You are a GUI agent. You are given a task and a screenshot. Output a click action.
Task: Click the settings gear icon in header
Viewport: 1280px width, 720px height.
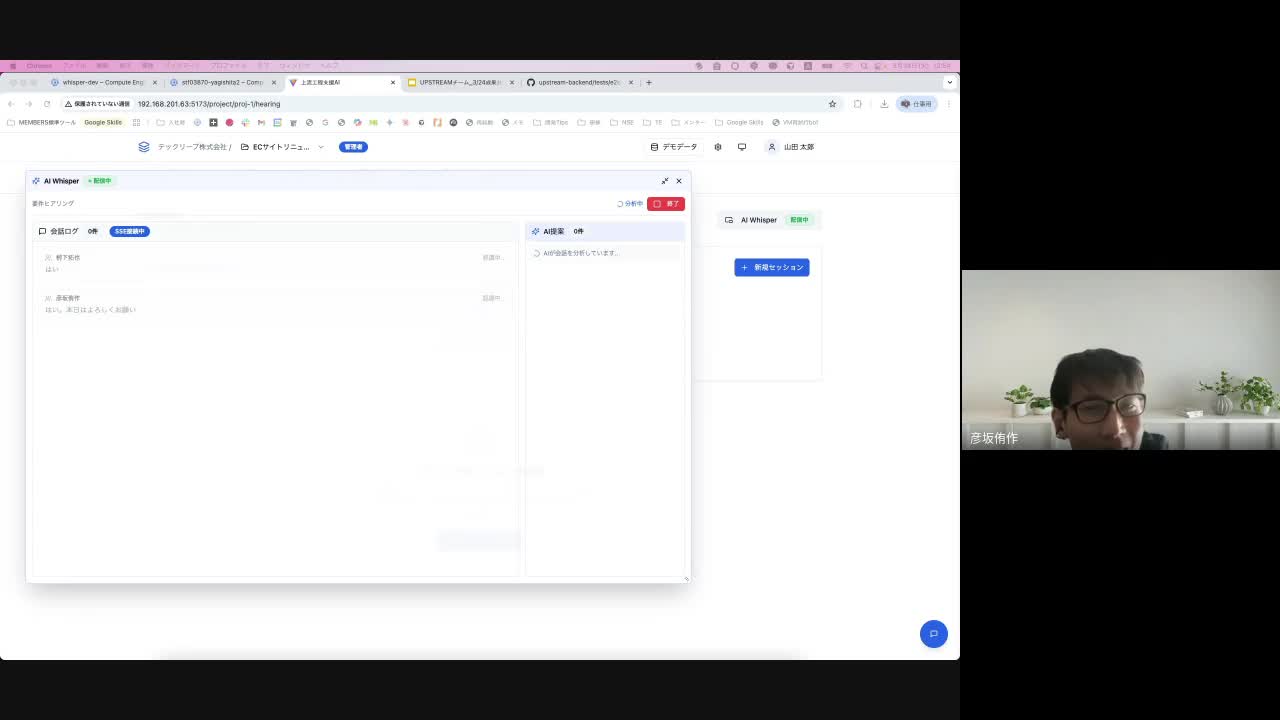pyautogui.click(x=718, y=147)
